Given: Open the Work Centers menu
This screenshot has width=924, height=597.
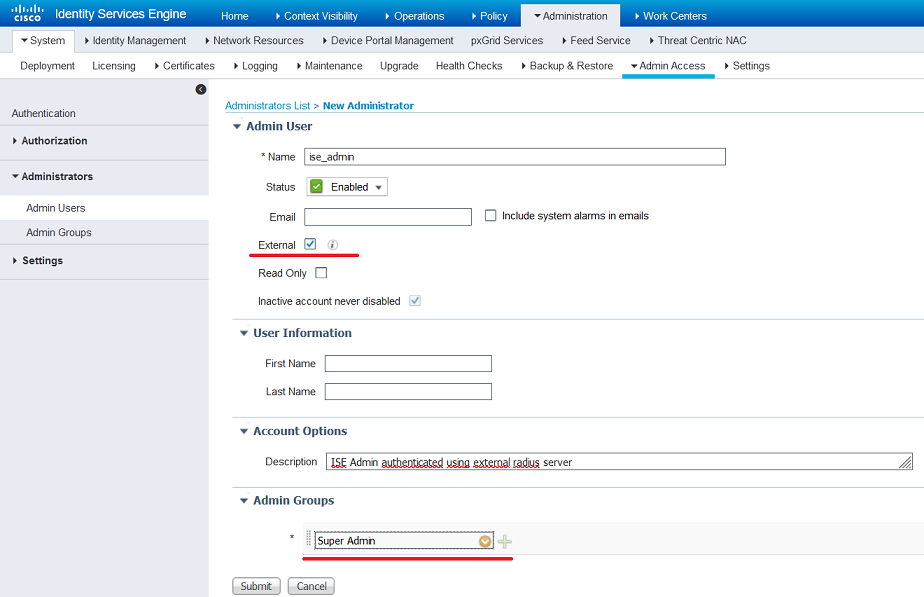Looking at the screenshot, I should click(671, 16).
